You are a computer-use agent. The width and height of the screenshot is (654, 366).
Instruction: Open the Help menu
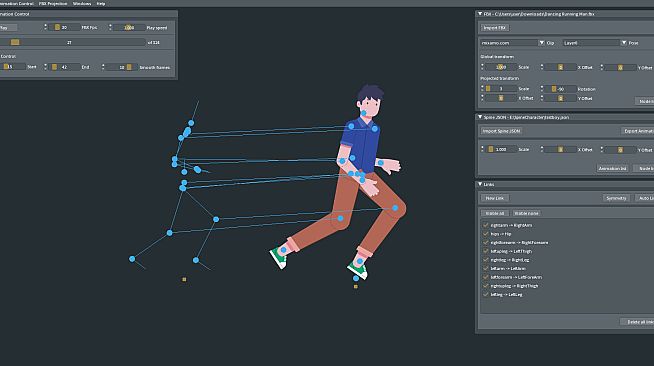click(x=101, y=3)
